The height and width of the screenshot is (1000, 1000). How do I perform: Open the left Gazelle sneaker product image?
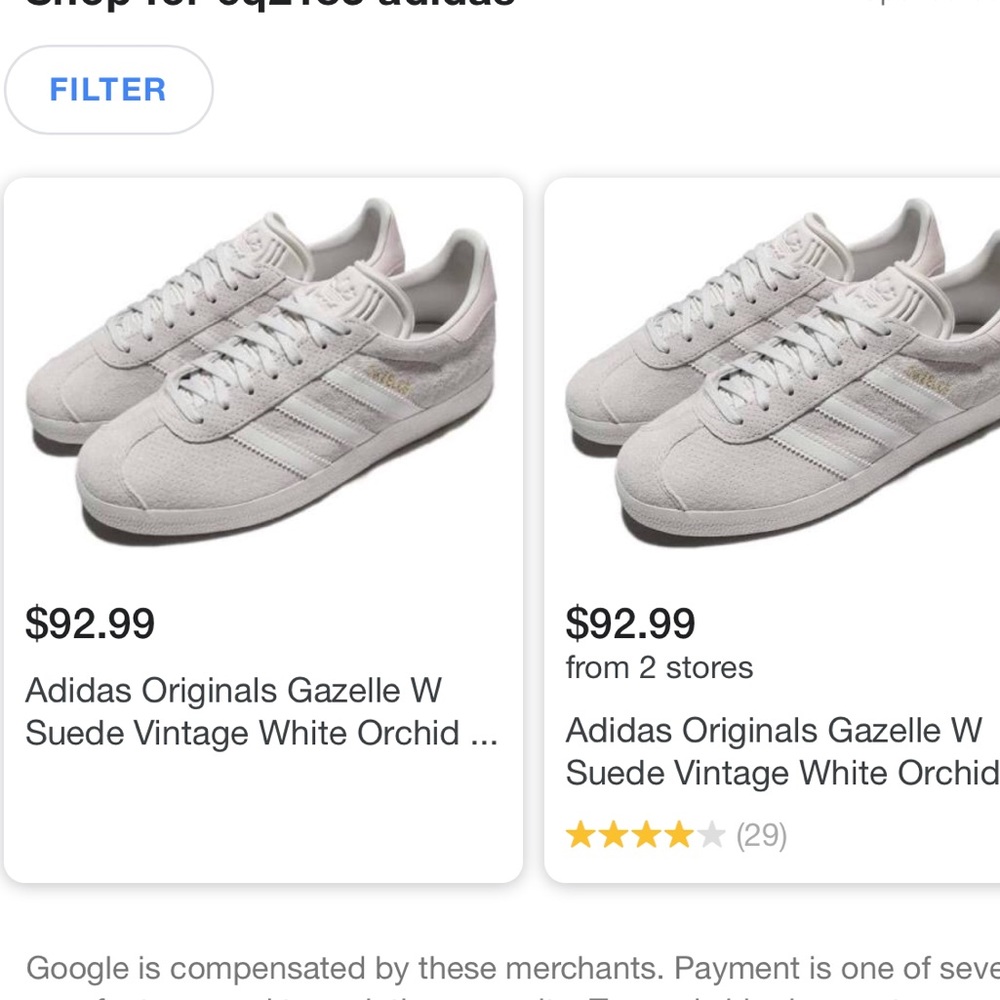[x=263, y=380]
